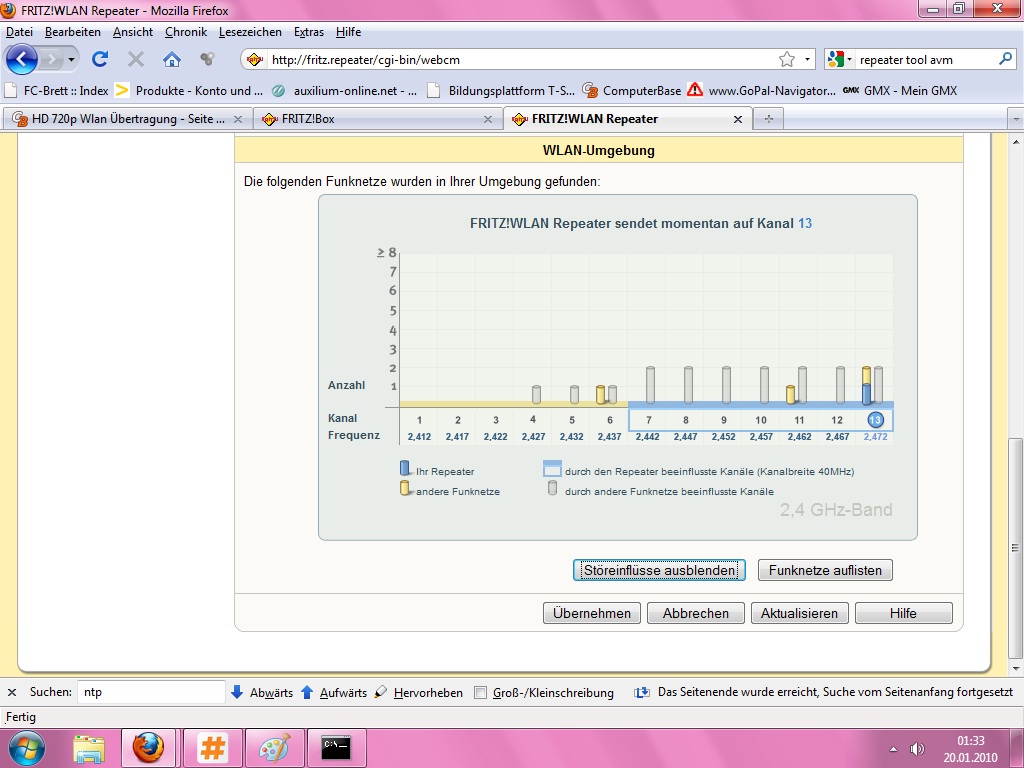
Task: Click the Suchen find field containing 'ntp'
Action: 152,692
